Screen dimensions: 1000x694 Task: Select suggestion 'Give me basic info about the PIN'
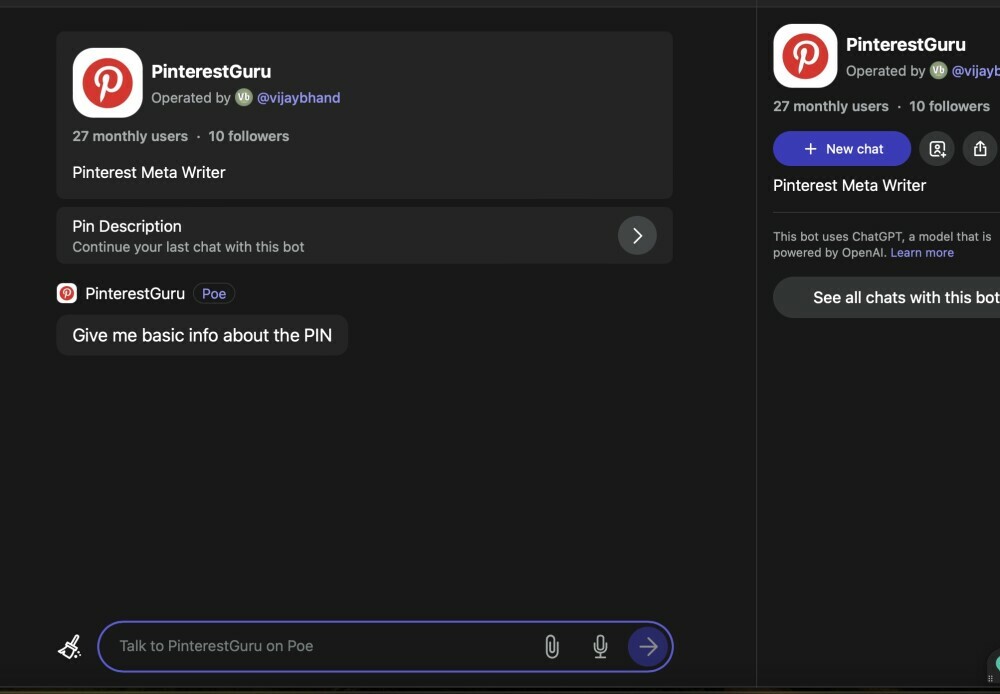point(202,335)
